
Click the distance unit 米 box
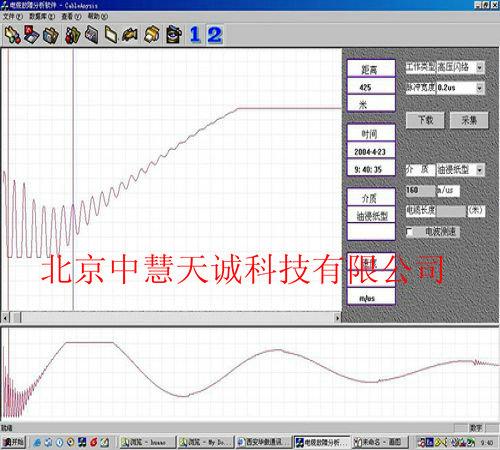pyautogui.click(x=371, y=103)
